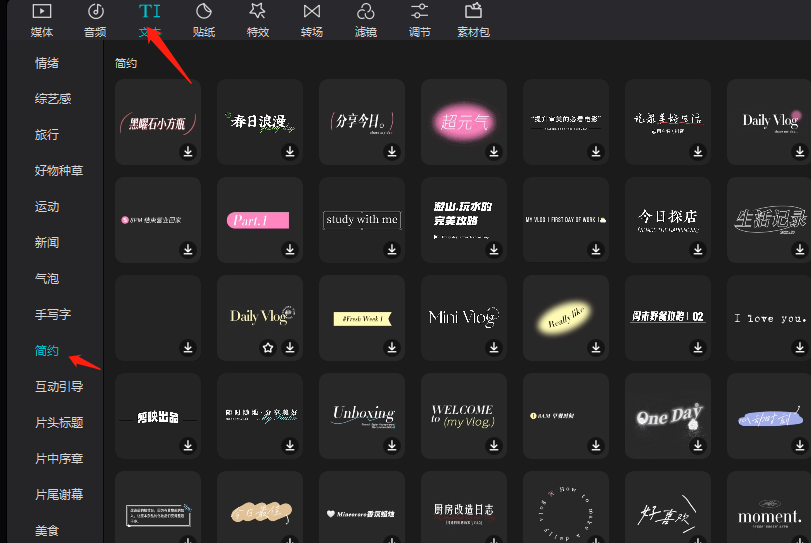Open the 特效 effects tab
Screen dimensions: 811x543
pyautogui.click(x=258, y=21)
